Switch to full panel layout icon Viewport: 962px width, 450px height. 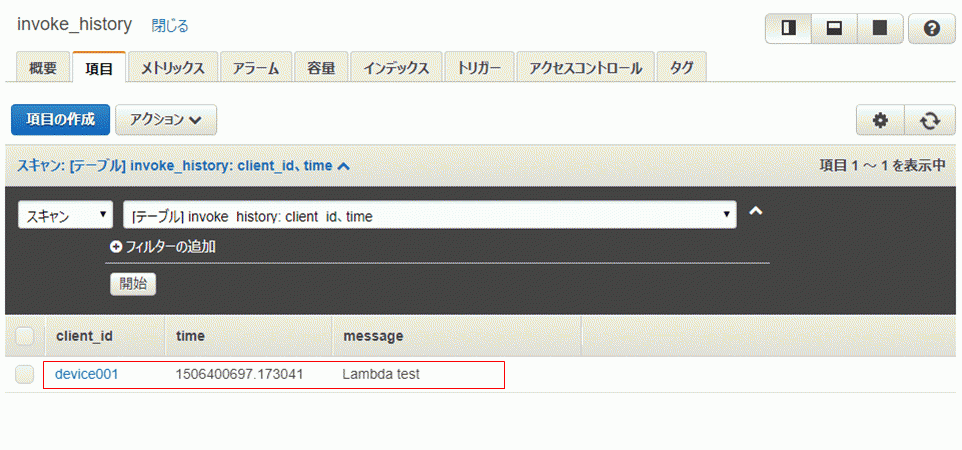pyautogui.click(x=880, y=28)
